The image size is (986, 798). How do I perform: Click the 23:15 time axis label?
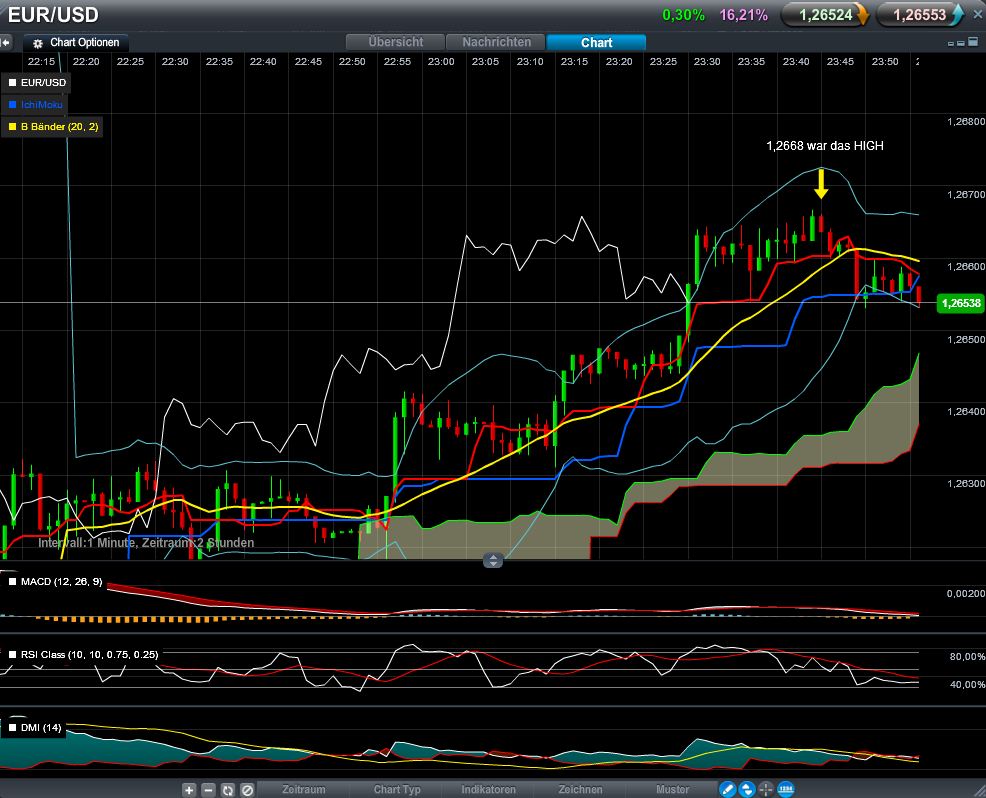pyautogui.click(x=574, y=62)
